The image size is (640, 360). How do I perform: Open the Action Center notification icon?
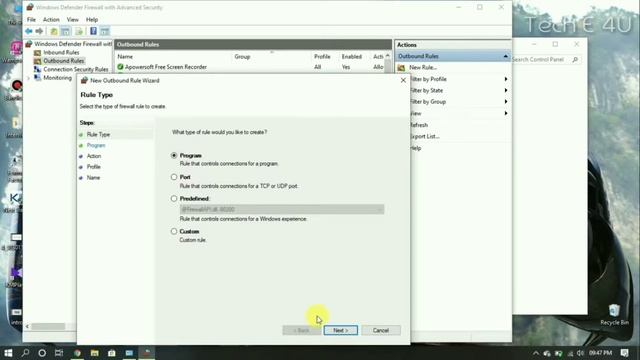click(x=624, y=353)
